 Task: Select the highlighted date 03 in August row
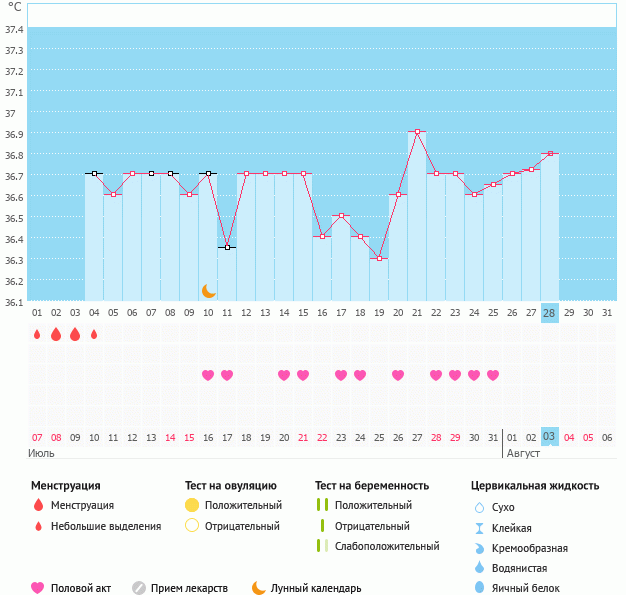(x=549, y=437)
